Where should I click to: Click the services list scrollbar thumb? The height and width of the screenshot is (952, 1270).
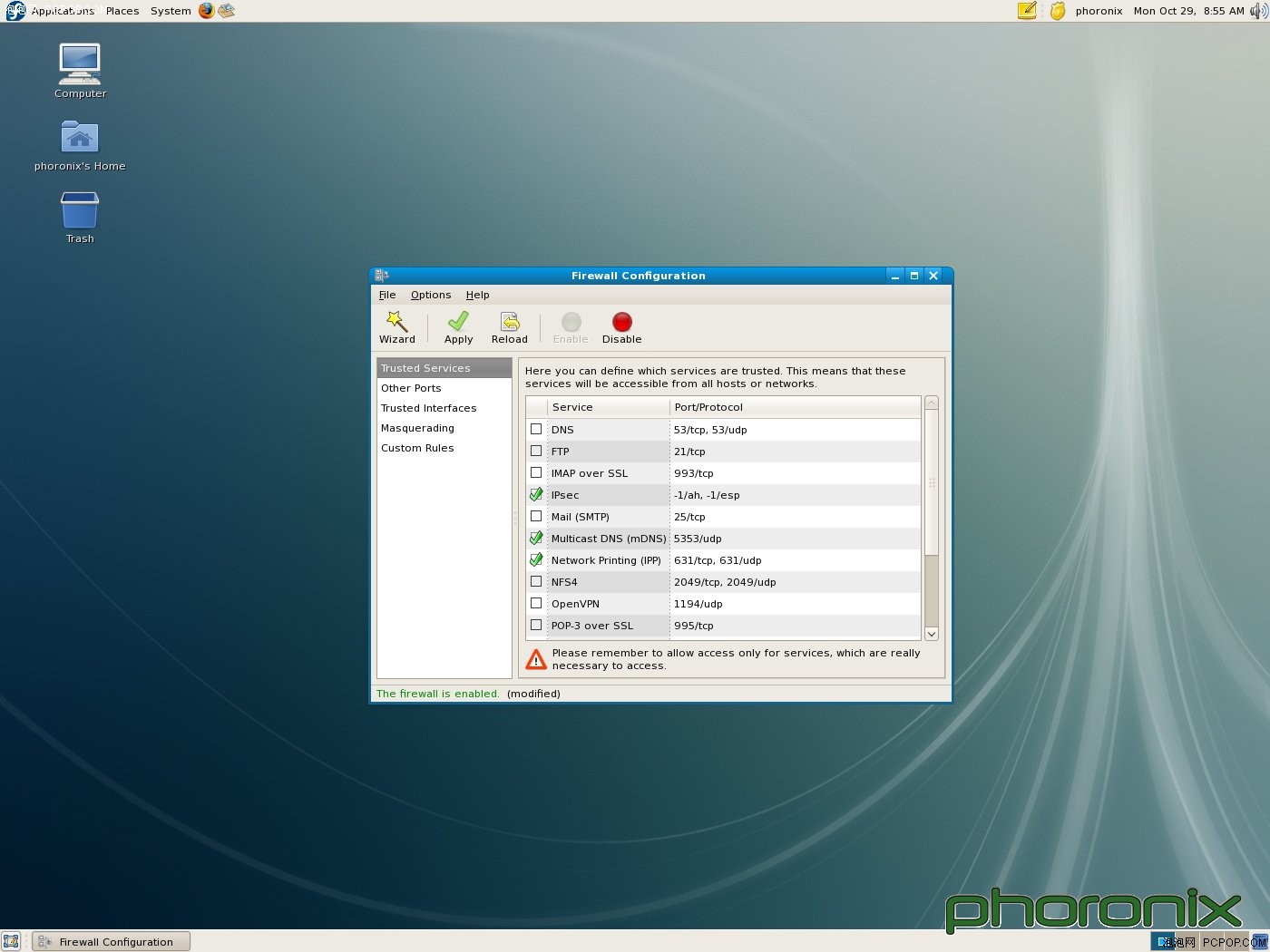pyautogui.click(x=932, y=483)
